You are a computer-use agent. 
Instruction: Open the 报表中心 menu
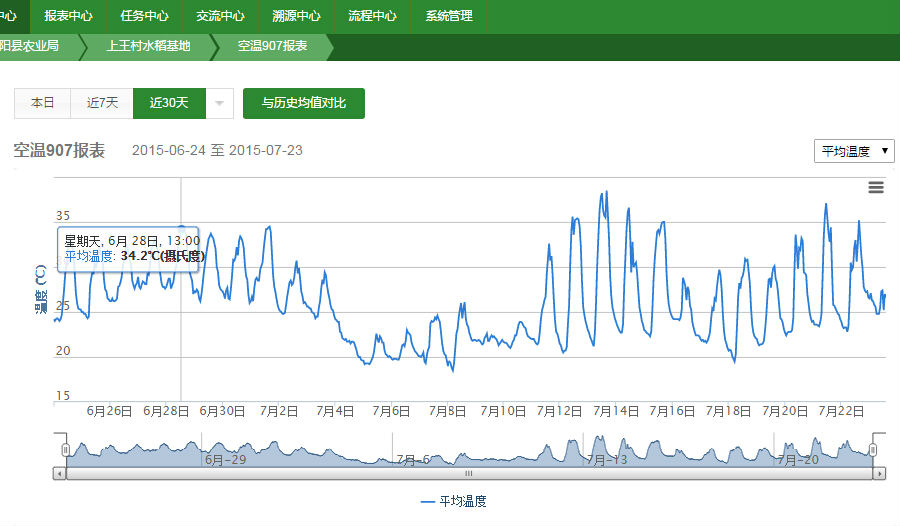(x=69, y=16)
